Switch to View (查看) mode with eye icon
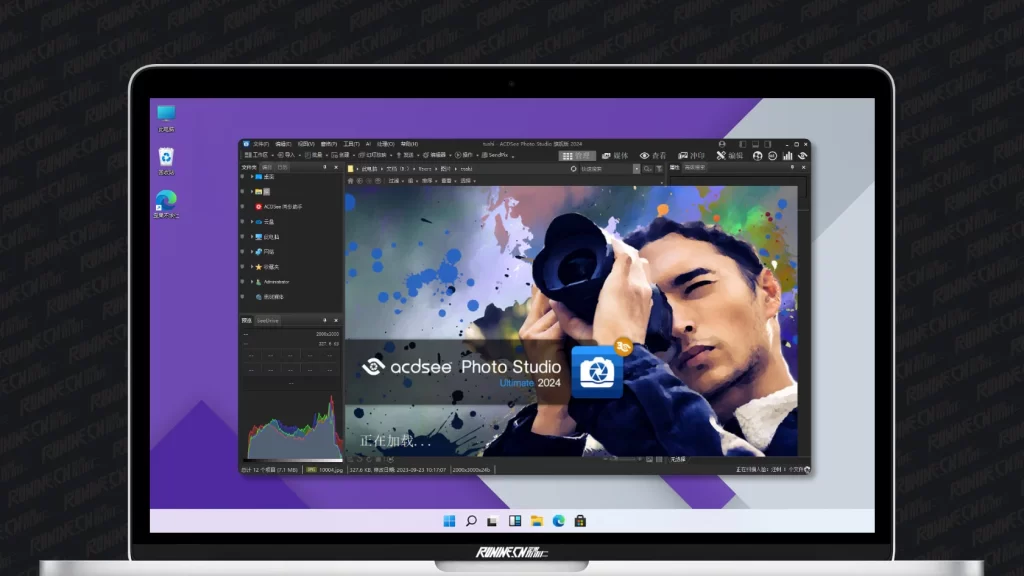 pyautogui.click(x=653, y=156)
